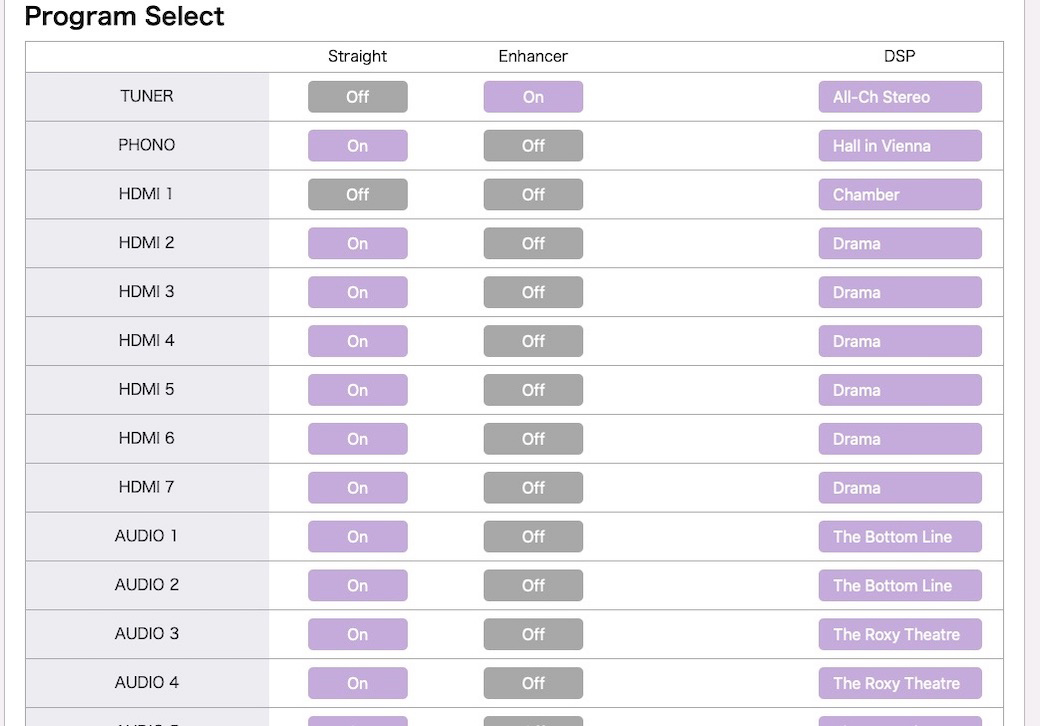Screen dimensions: 1040x726
Task: Toggle Straight setting for HDMI 4
Action: click(358, 341)
